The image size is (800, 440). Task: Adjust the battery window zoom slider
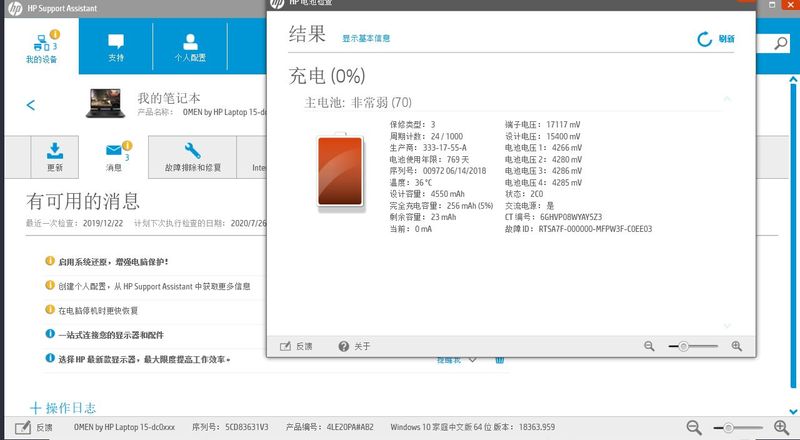(x=684, y=346)
